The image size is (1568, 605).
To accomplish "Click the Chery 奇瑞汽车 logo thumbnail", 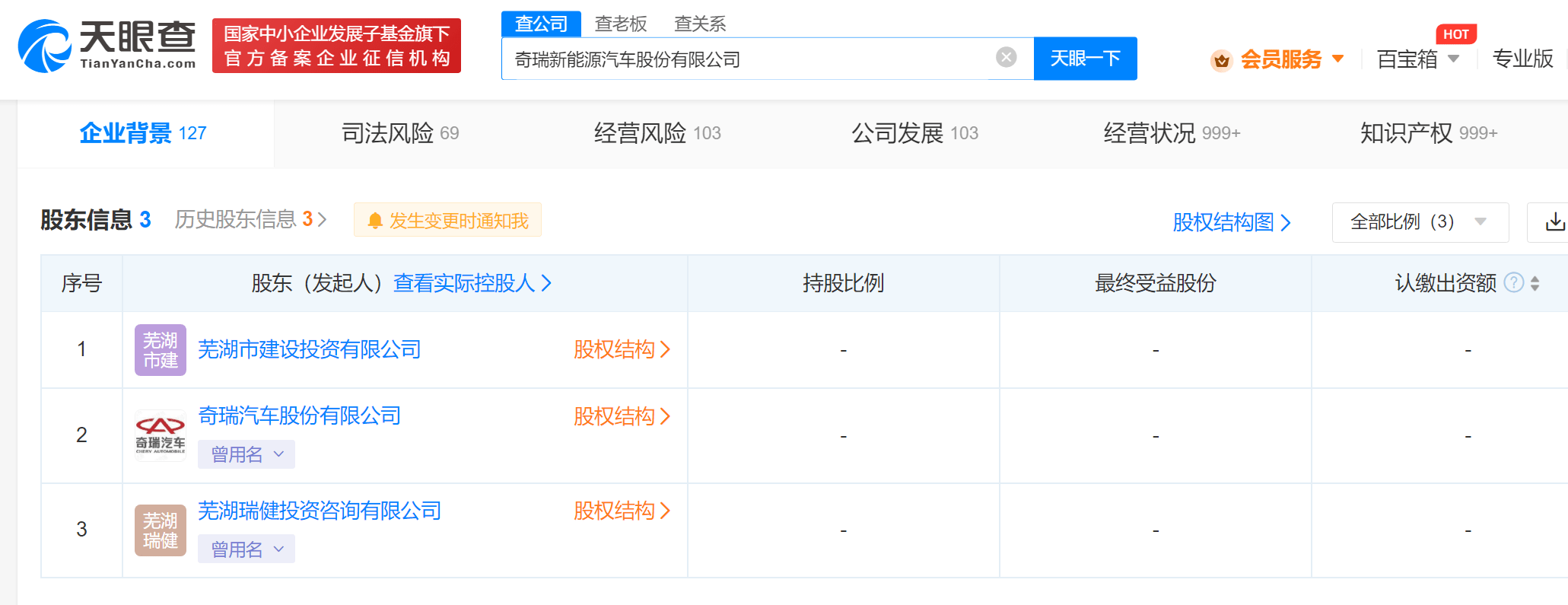I will pyautogui.click(x=161, y=436).
